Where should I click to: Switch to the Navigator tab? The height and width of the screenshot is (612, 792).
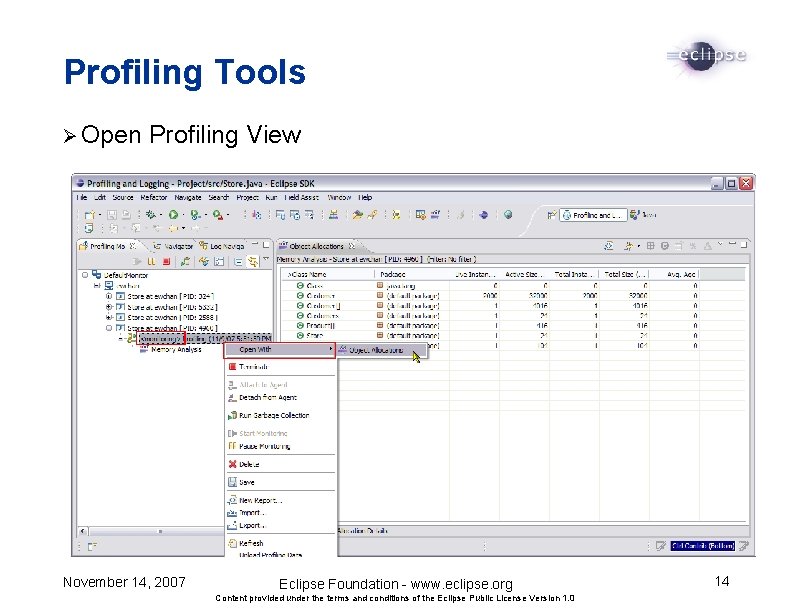coord(173,246)
